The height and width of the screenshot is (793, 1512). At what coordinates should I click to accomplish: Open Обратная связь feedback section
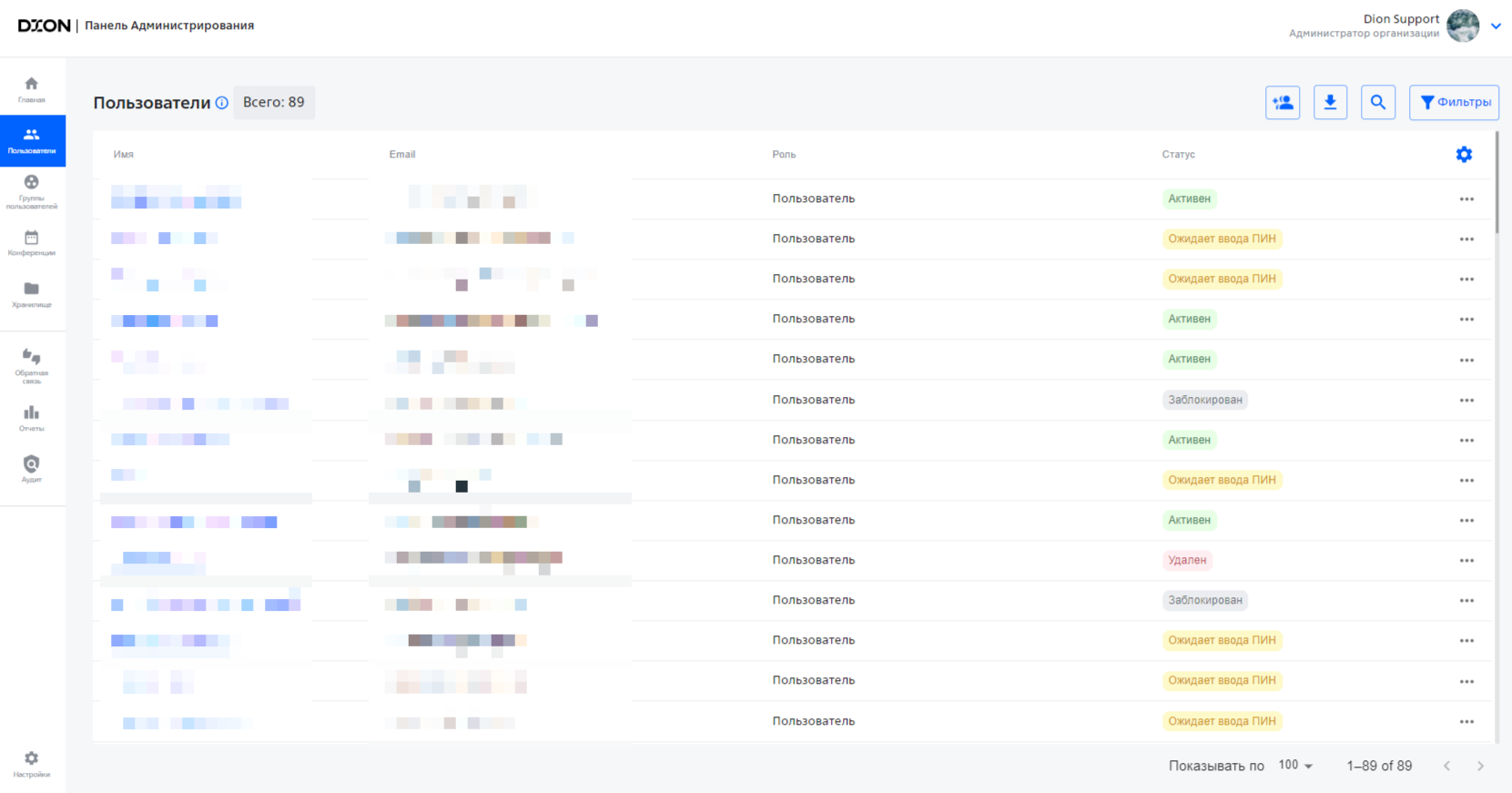32,365
